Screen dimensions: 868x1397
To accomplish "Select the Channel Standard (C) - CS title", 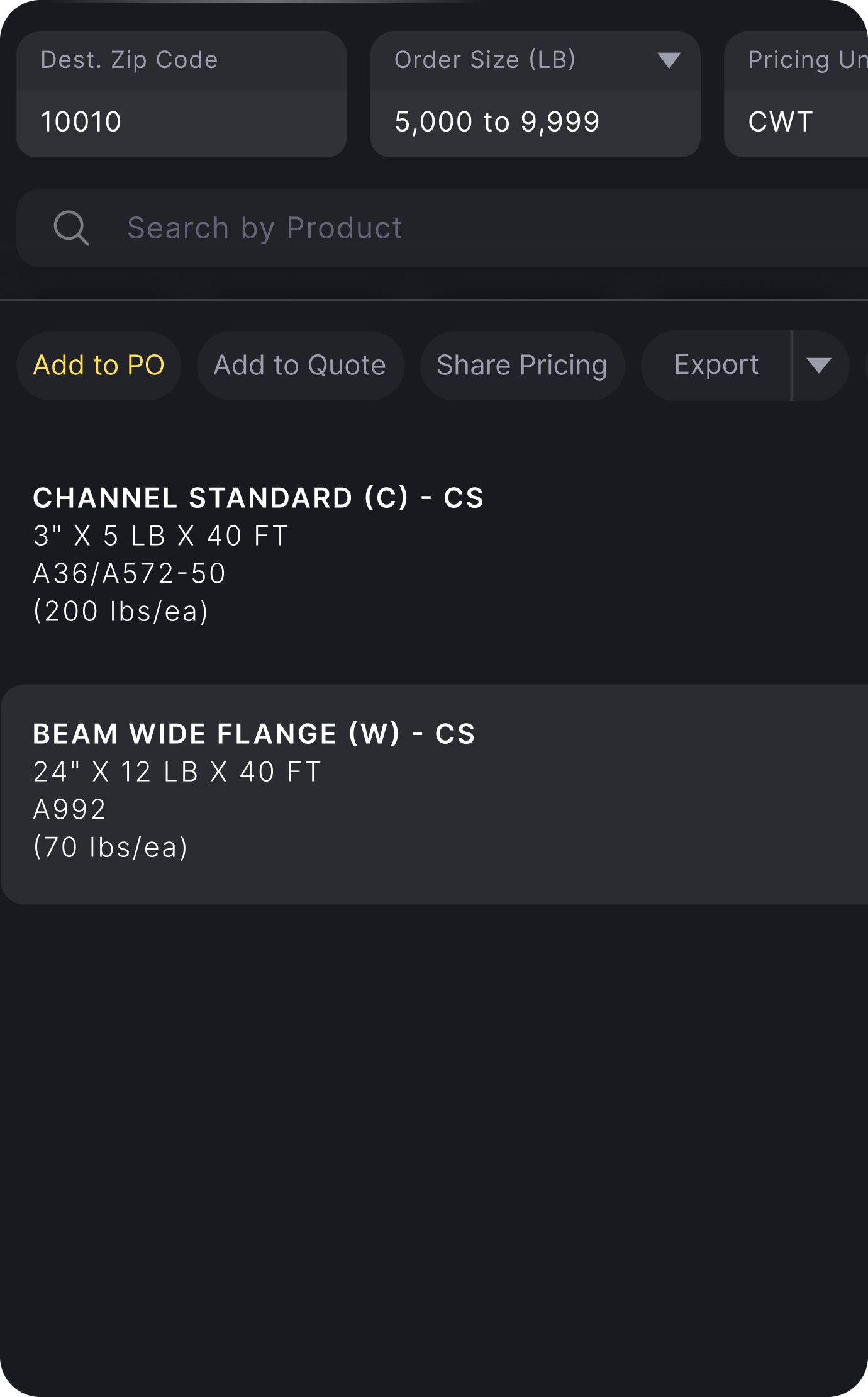I will (x=258, y=498).
